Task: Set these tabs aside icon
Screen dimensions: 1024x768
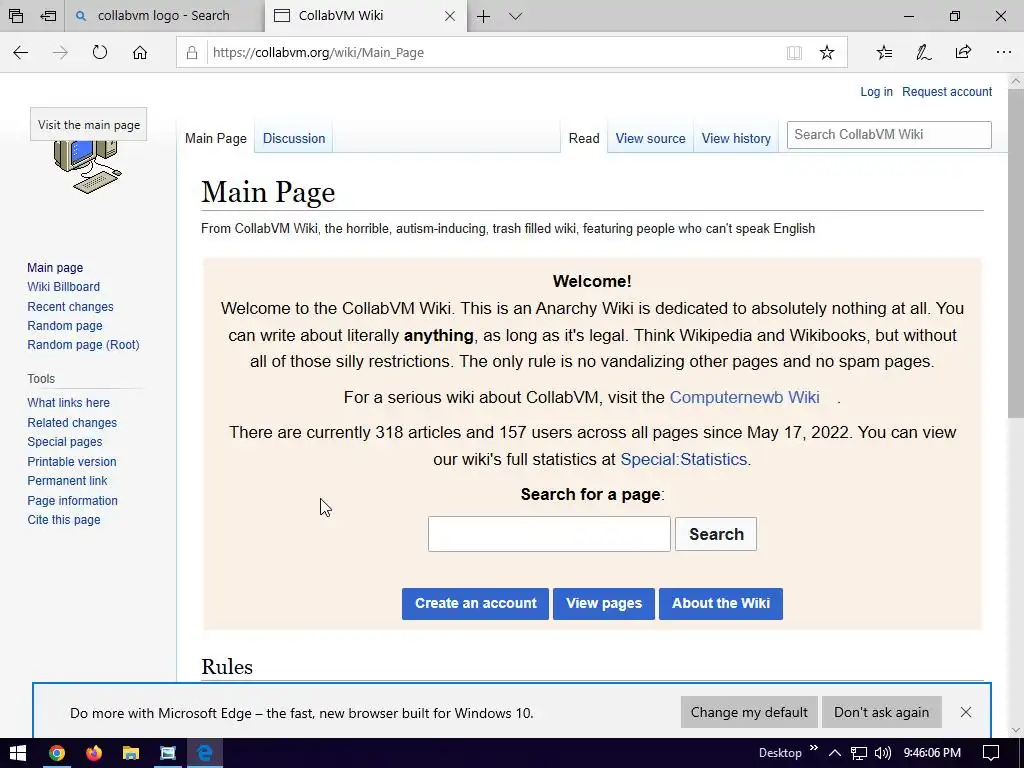Action: pyautogui.click(x=48, y=16)
